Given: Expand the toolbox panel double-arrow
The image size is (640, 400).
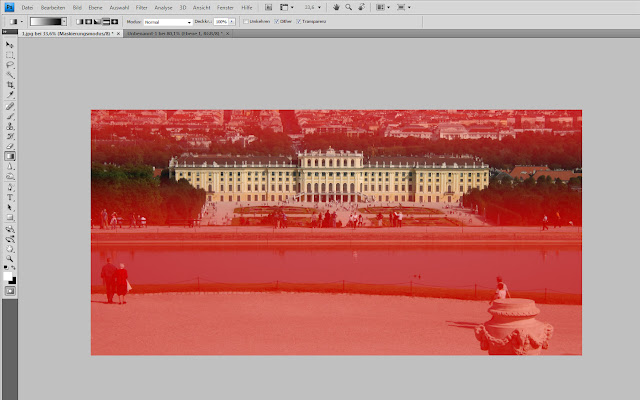Looking at the screenshot, I should click(x=5, y=31).
